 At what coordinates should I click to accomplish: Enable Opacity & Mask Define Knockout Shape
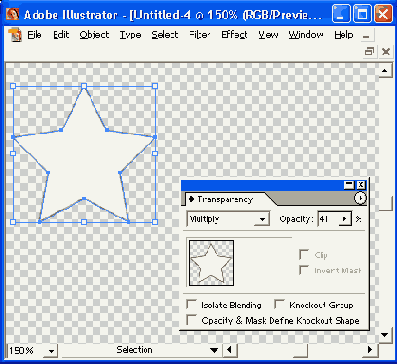click(x=191, y=320)
